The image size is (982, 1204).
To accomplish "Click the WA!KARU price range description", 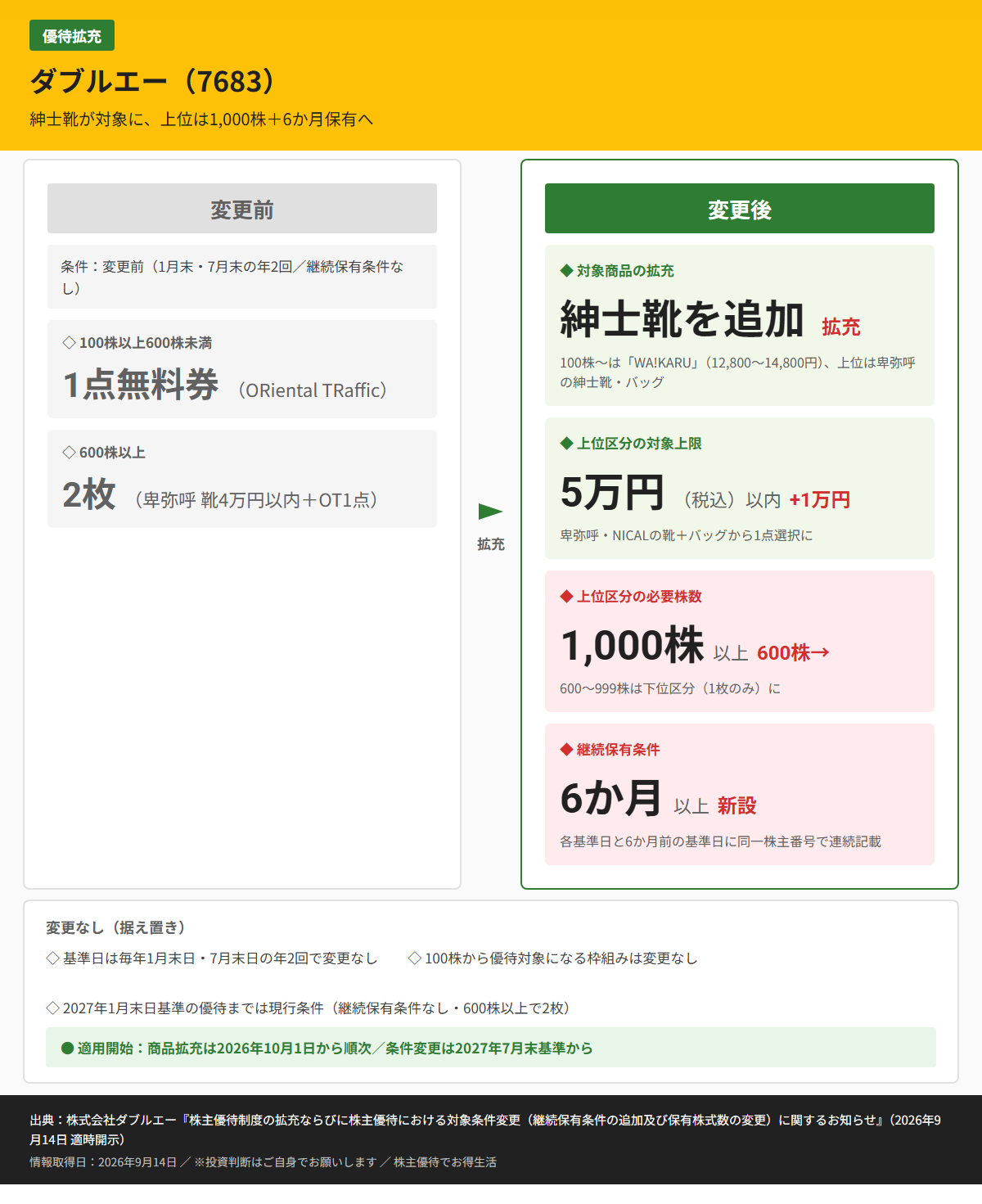I will 738,372.
